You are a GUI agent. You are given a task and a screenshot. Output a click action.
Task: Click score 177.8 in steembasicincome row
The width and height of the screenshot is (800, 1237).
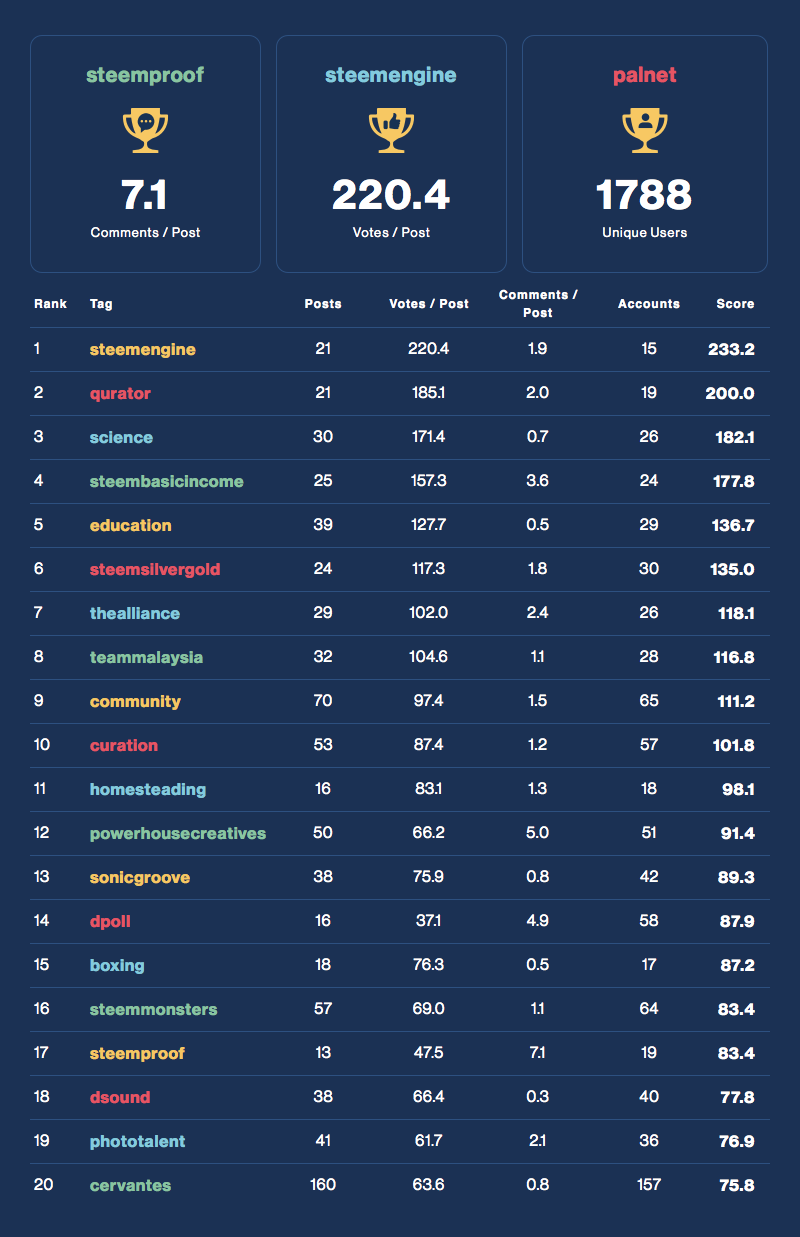pyautogui.click(x=732, y=481)
